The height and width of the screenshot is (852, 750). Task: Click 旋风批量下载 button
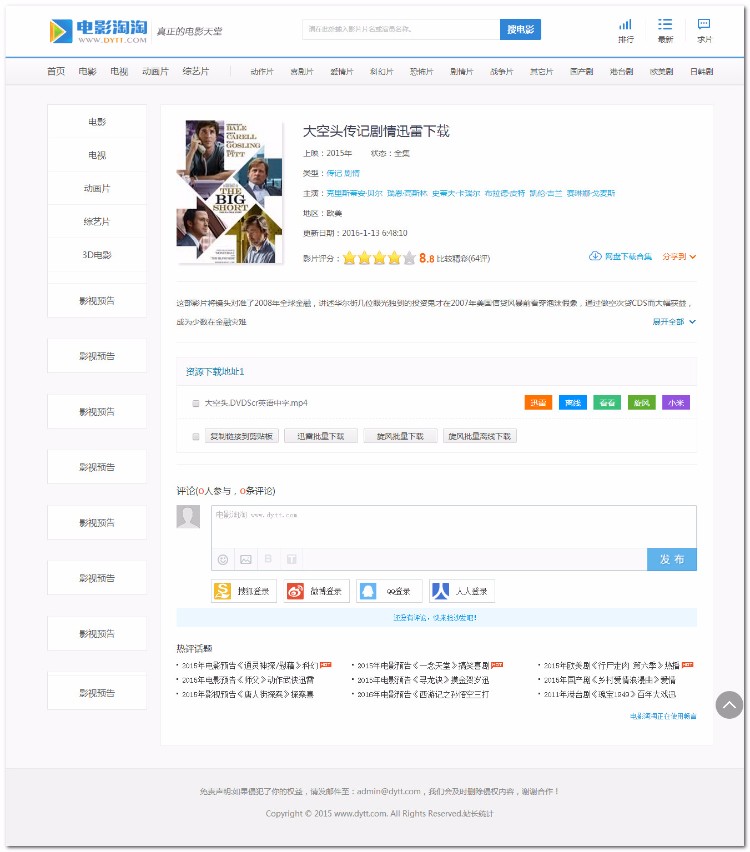coord(400,436)
